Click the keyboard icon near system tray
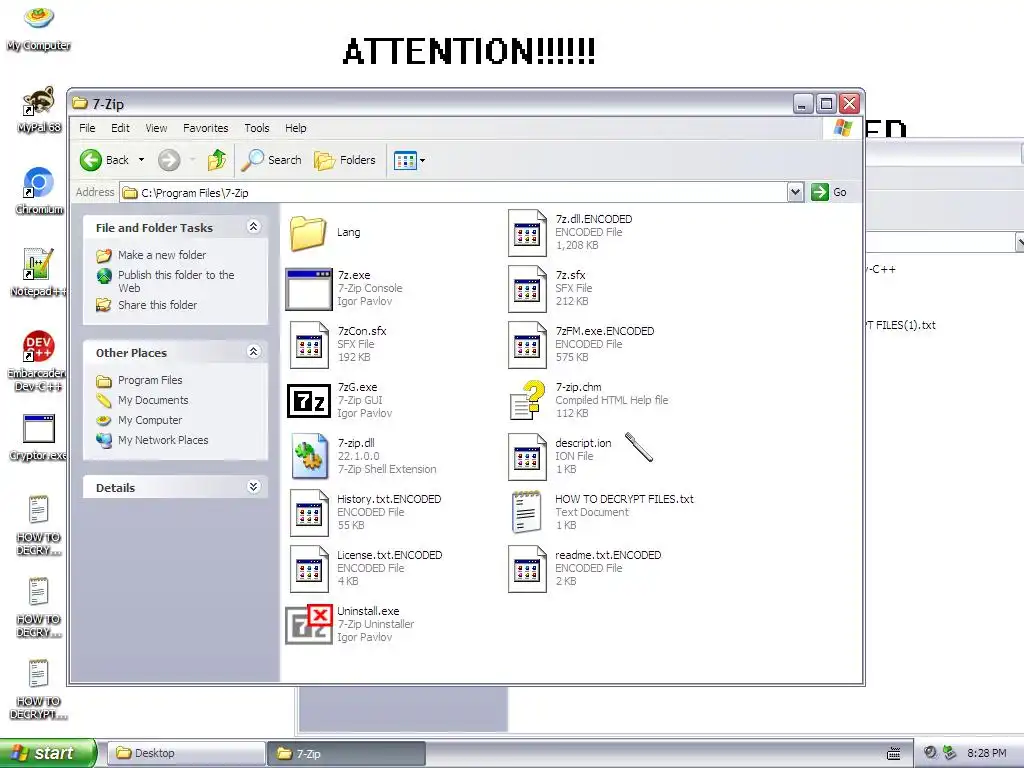The width and height of the screenshot is (1024, 768). click(x=893, y=754)
